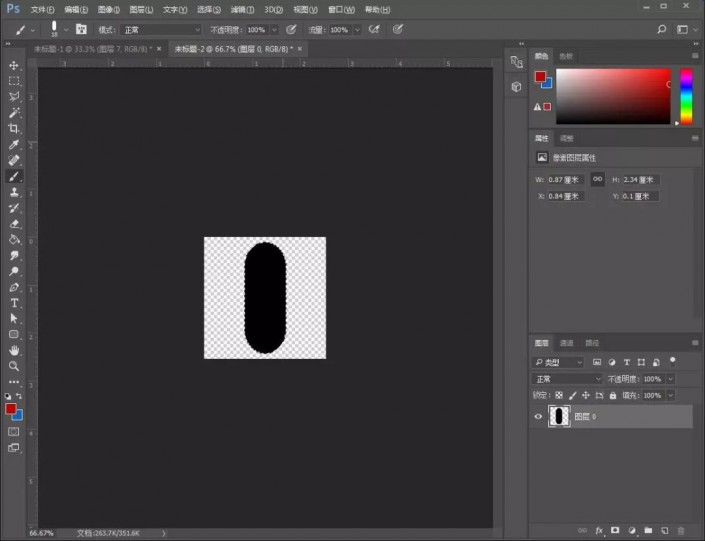Screen dimensions: 705x541
Task: Select the Hand tool
Action: [x=14, y=350]
